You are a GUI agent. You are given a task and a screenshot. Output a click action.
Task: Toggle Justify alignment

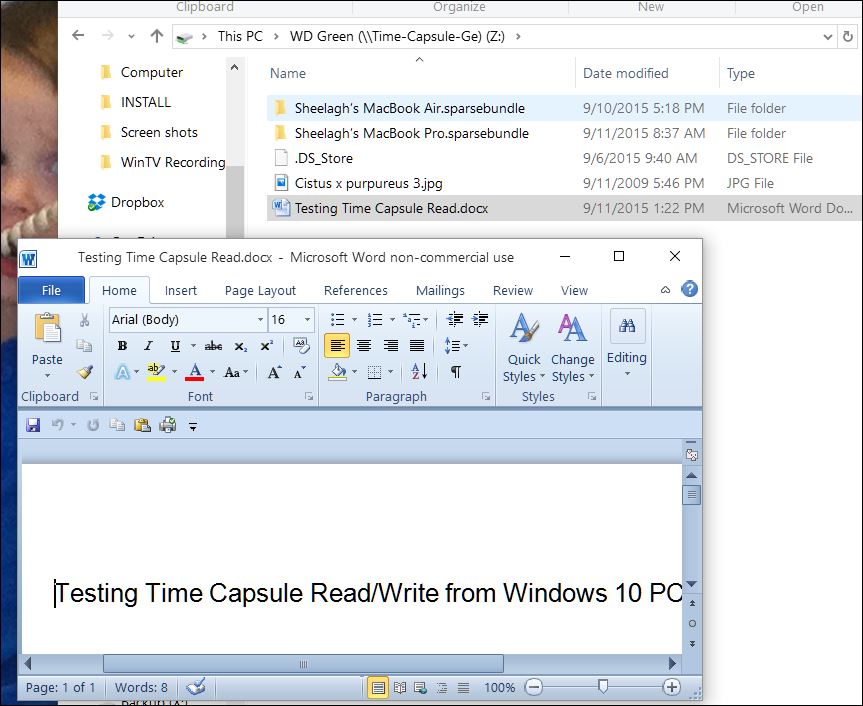click(417, 346)
